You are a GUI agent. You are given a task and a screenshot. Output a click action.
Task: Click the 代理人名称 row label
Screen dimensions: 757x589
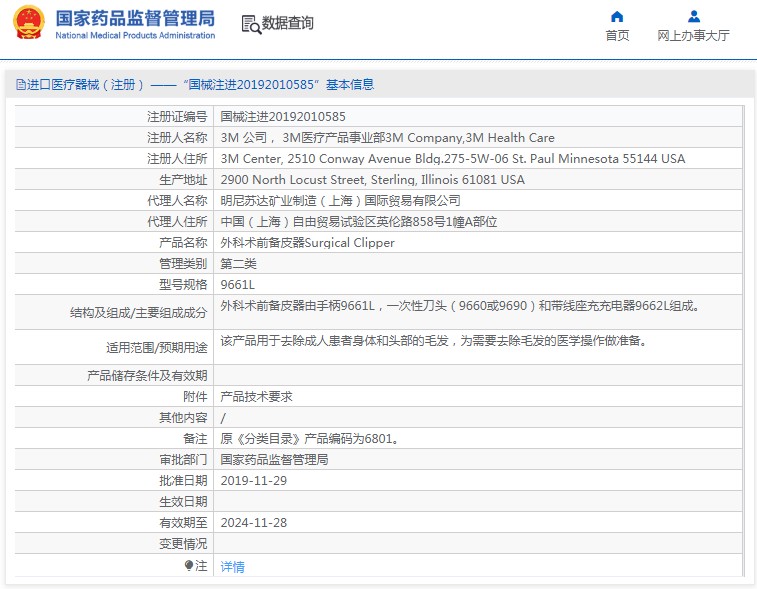(177, 201)
